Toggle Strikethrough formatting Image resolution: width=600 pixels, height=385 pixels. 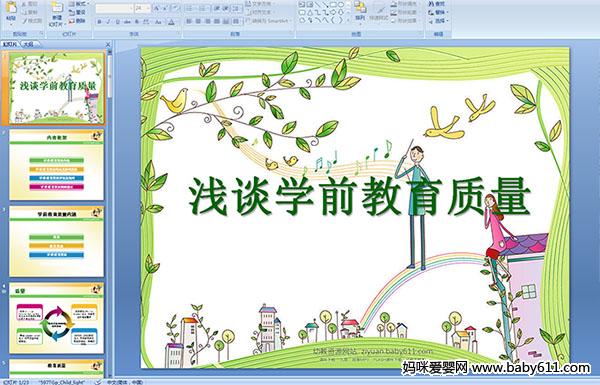coord(127,22)
